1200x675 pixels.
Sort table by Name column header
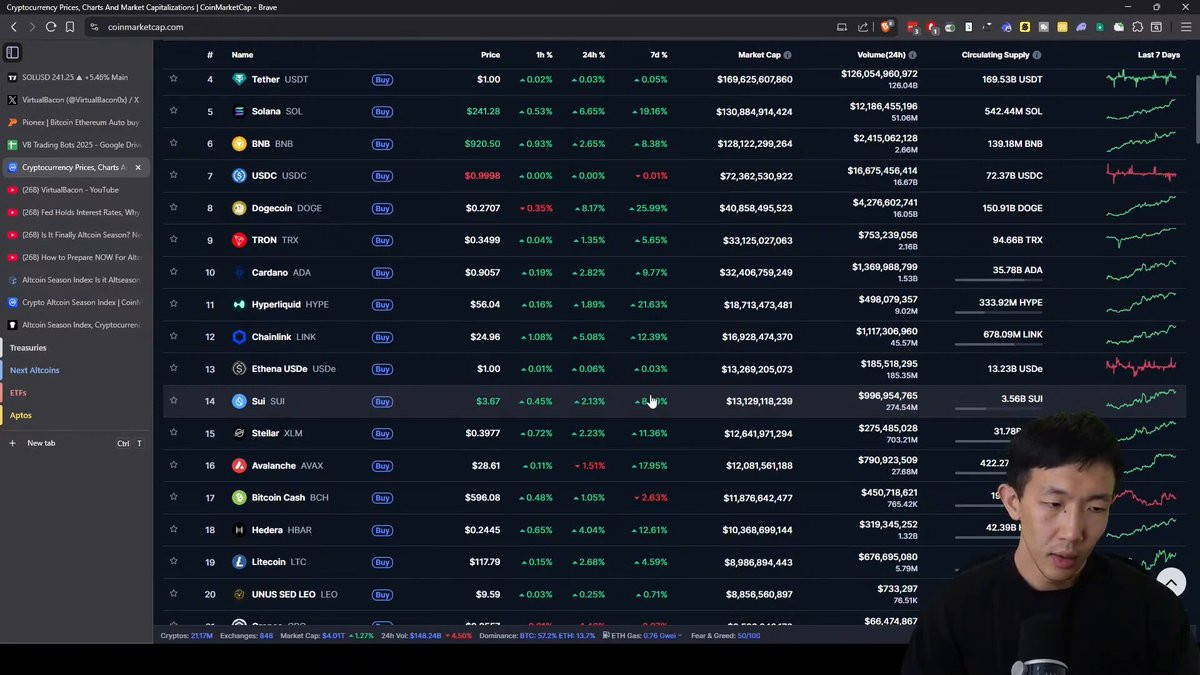[x=242, y=55]
